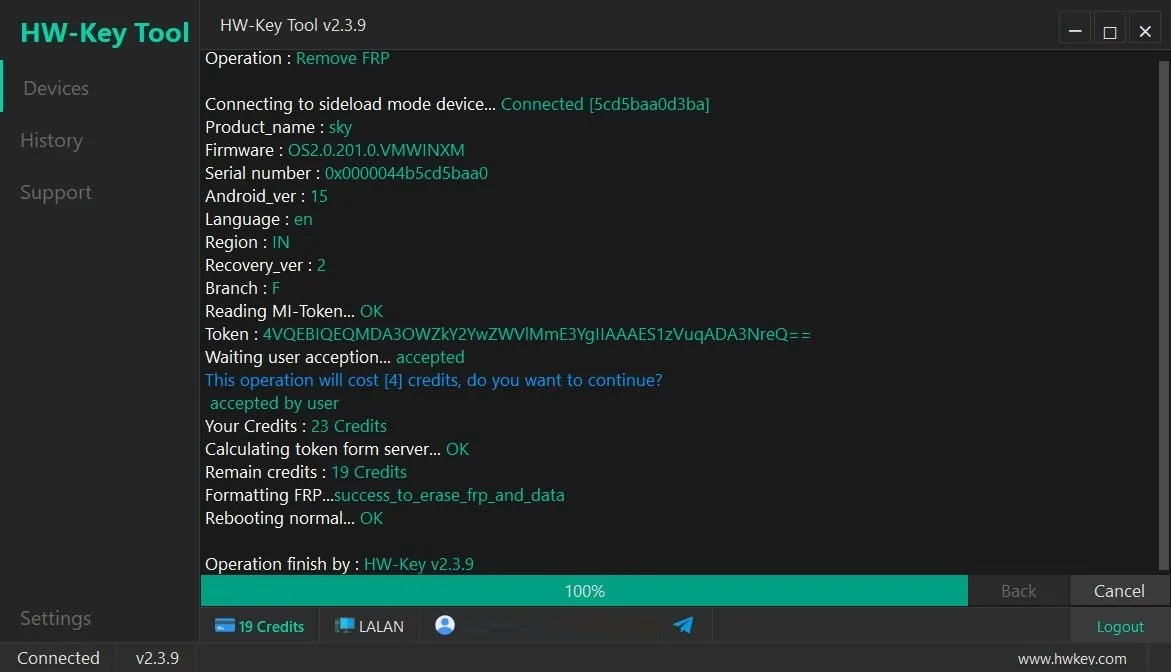Click the 'Remove FRP' operation text
Viewport: 1171px width, 672px height.
(x=343, y=58)
